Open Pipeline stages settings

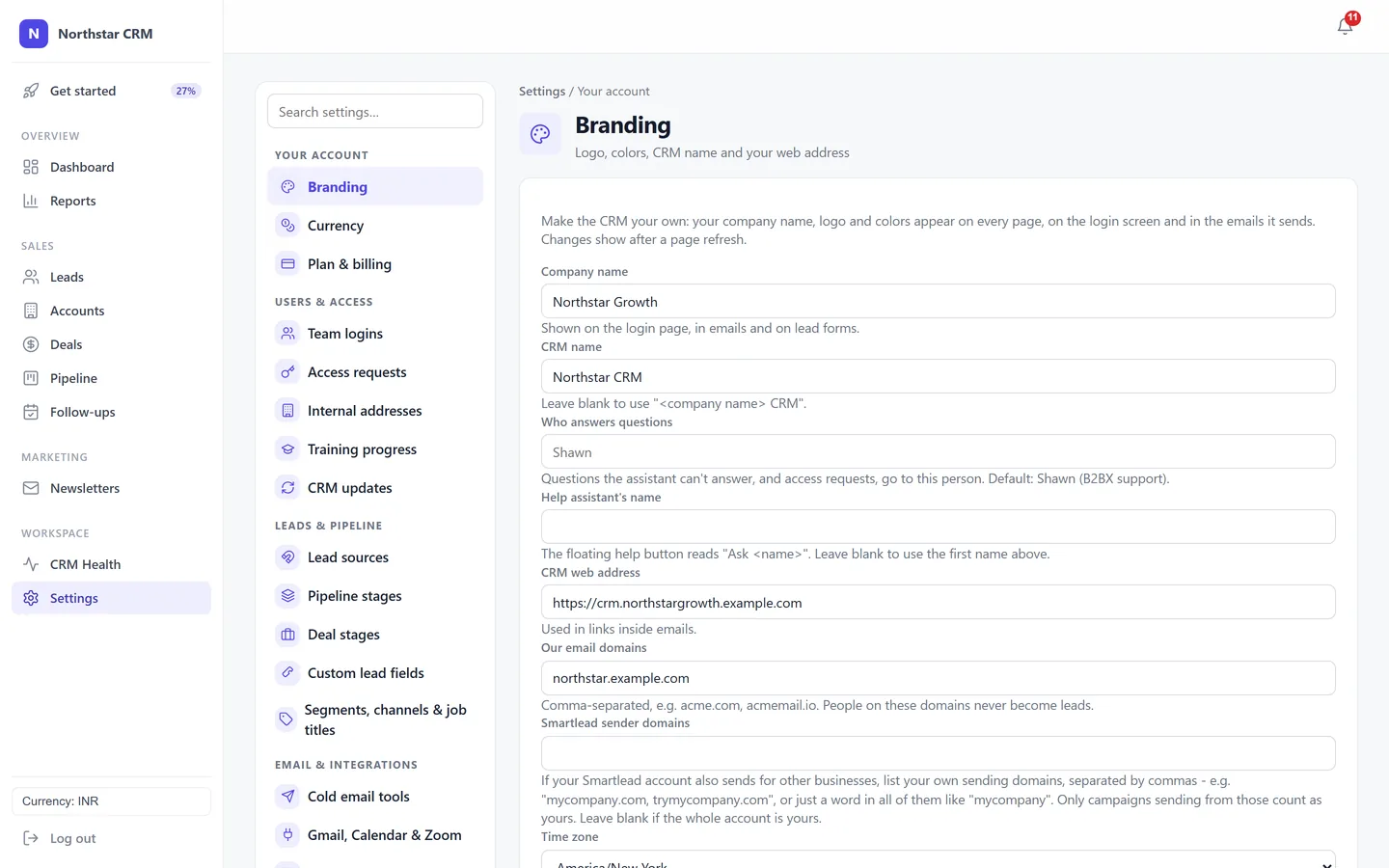[x=375, y=596]
